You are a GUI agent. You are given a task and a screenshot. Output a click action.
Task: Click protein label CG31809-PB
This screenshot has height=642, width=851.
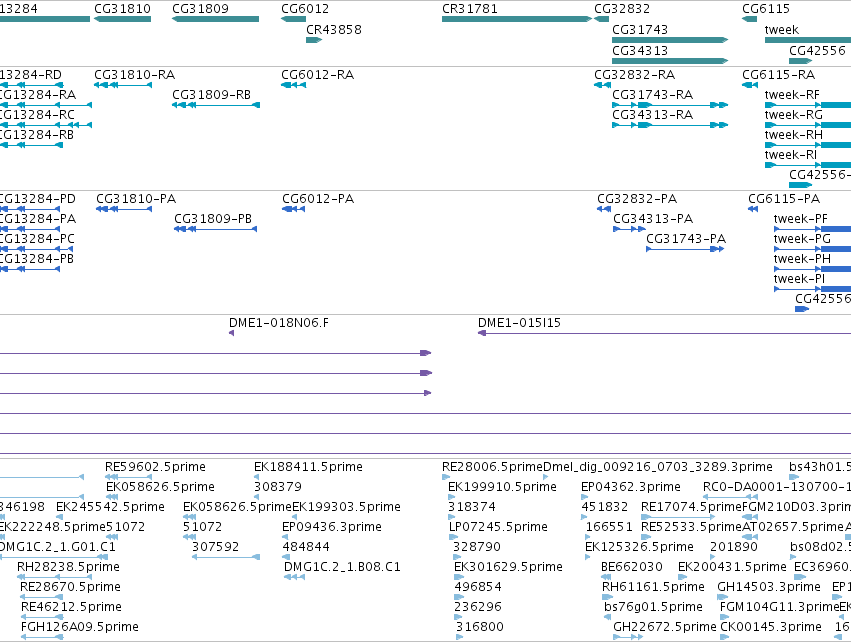tap(213, 219)
